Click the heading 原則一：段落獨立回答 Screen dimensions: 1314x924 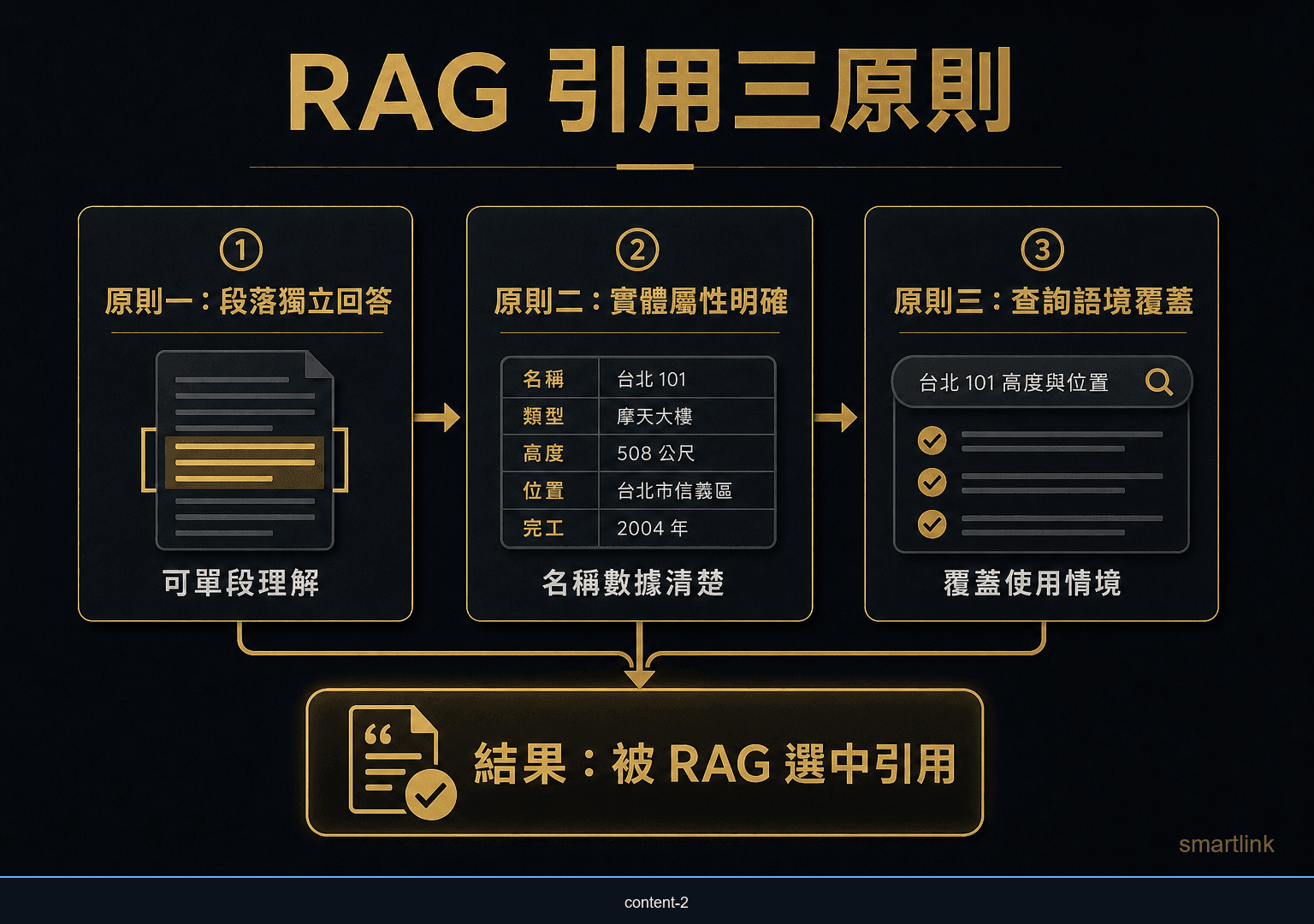click(248, 301)
